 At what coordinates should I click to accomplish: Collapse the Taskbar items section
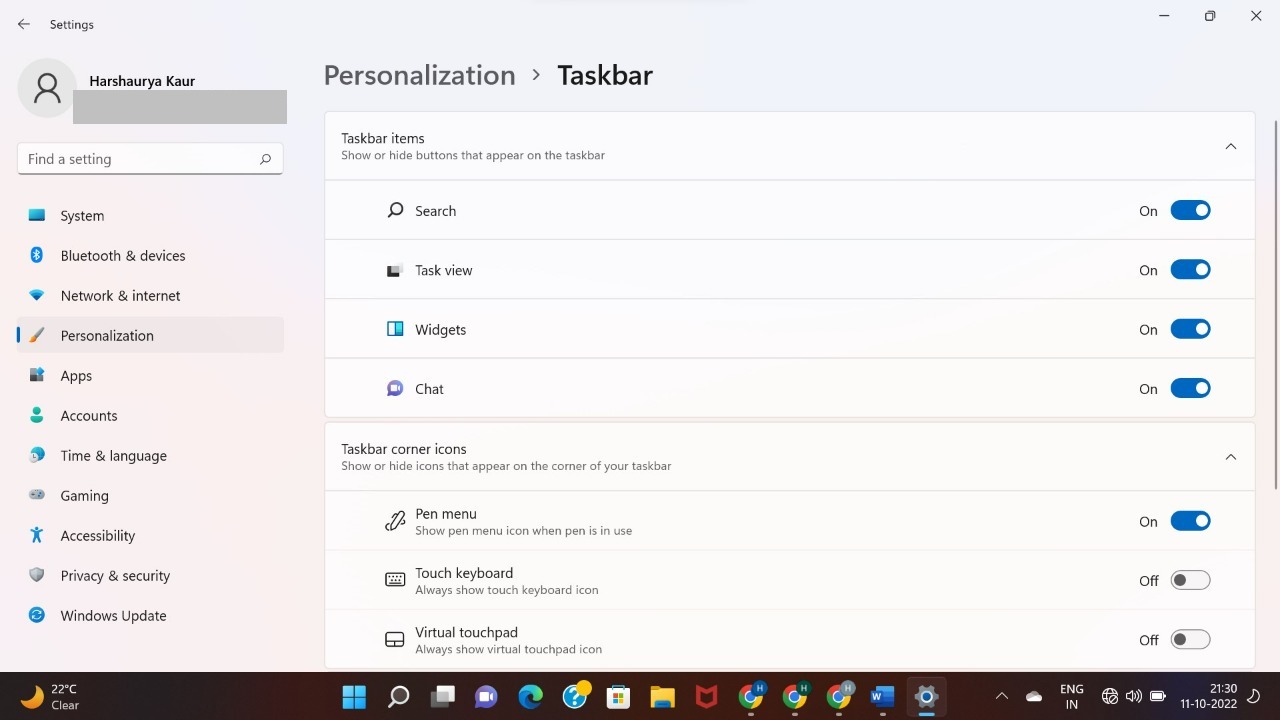[1230, 146]
